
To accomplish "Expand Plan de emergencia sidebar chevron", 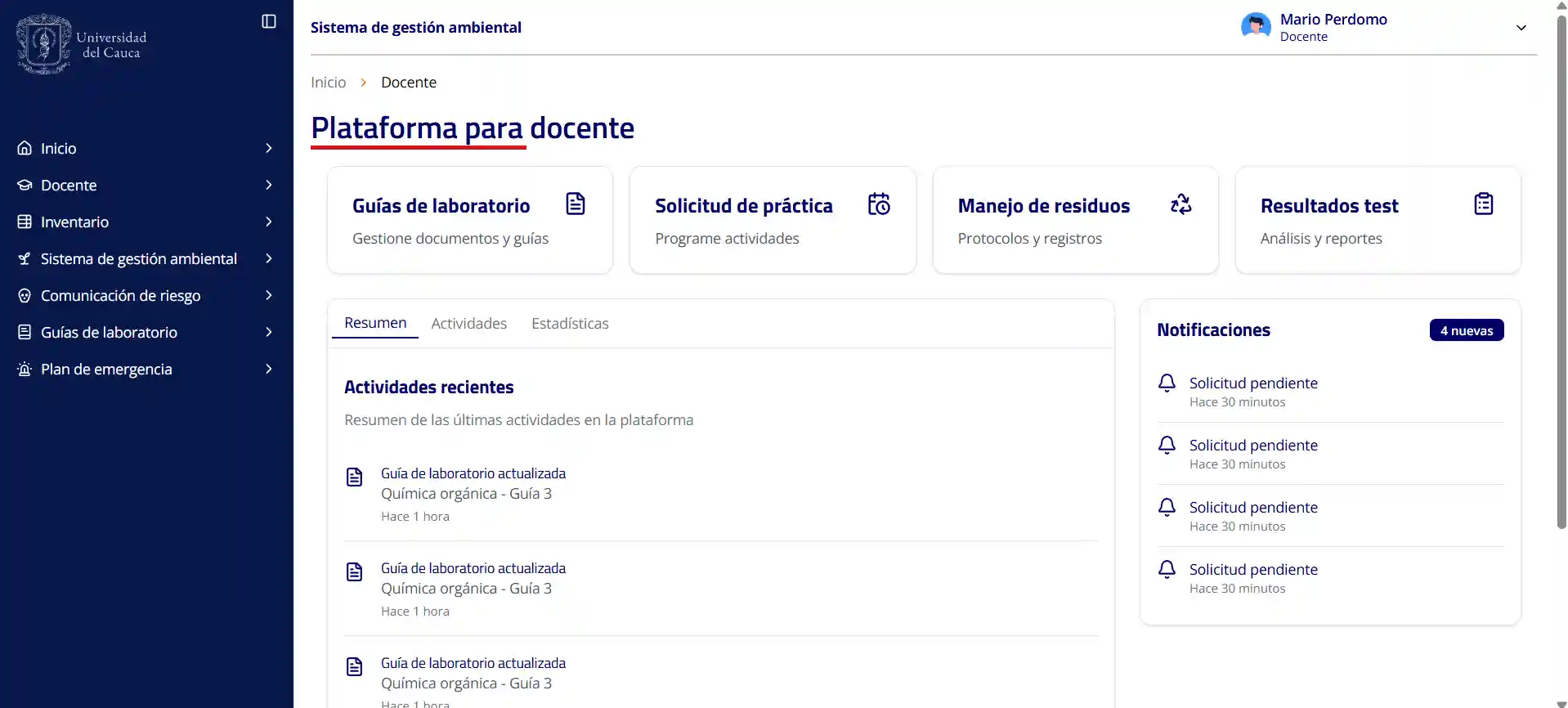I will (269, 369).
